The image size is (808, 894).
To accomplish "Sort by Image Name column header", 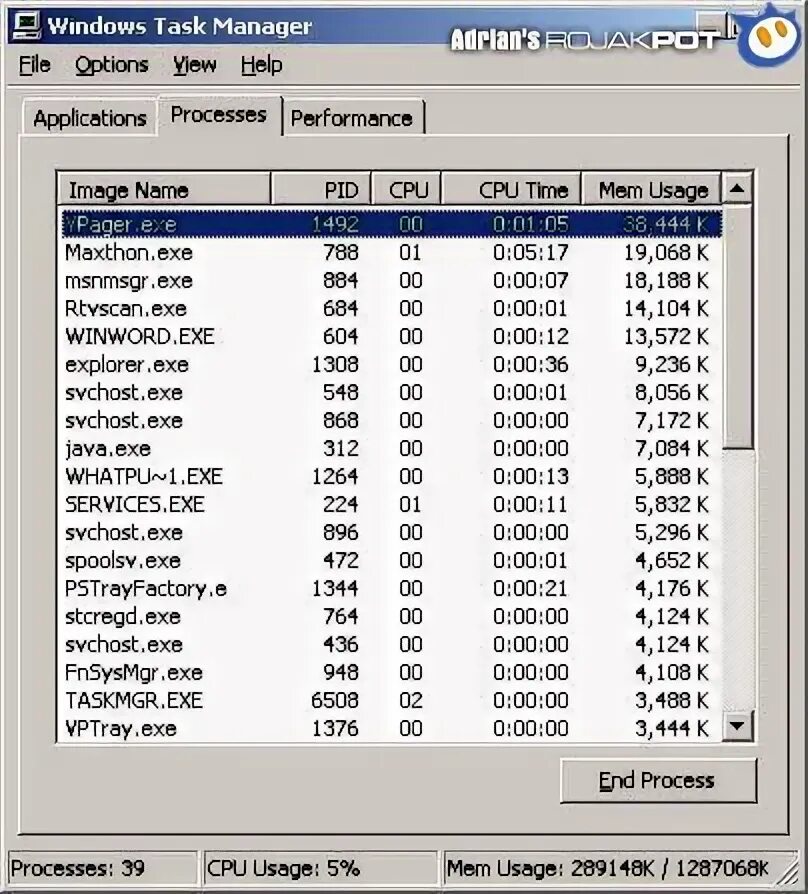I will pyautogui.click(x=164, y=190).
